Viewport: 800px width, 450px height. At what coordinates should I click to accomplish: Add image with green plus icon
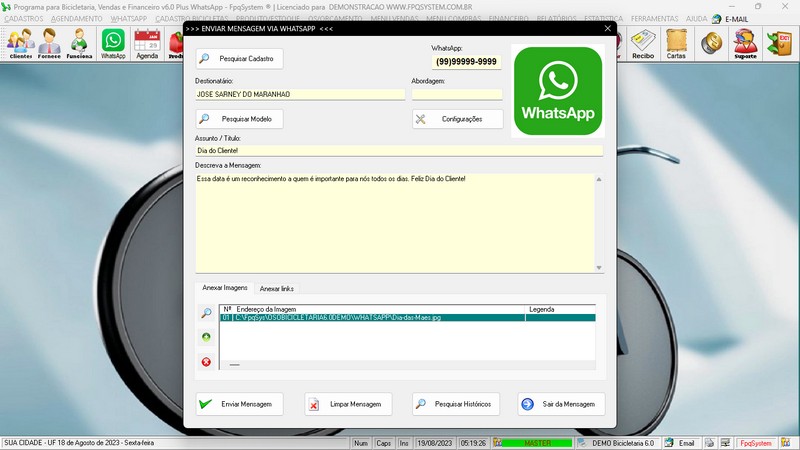[x=206, y=337]
